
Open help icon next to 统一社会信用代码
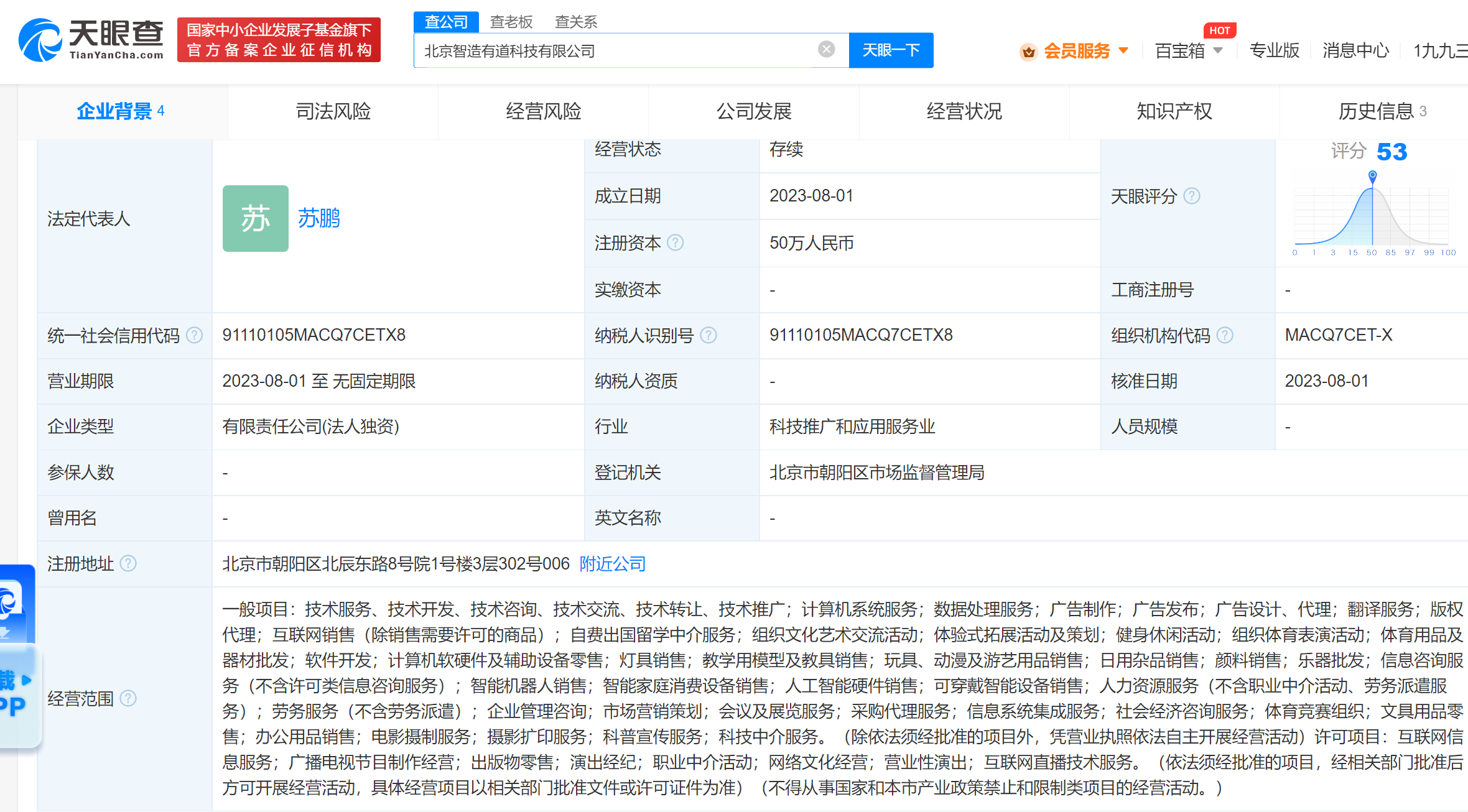[194, 335]
